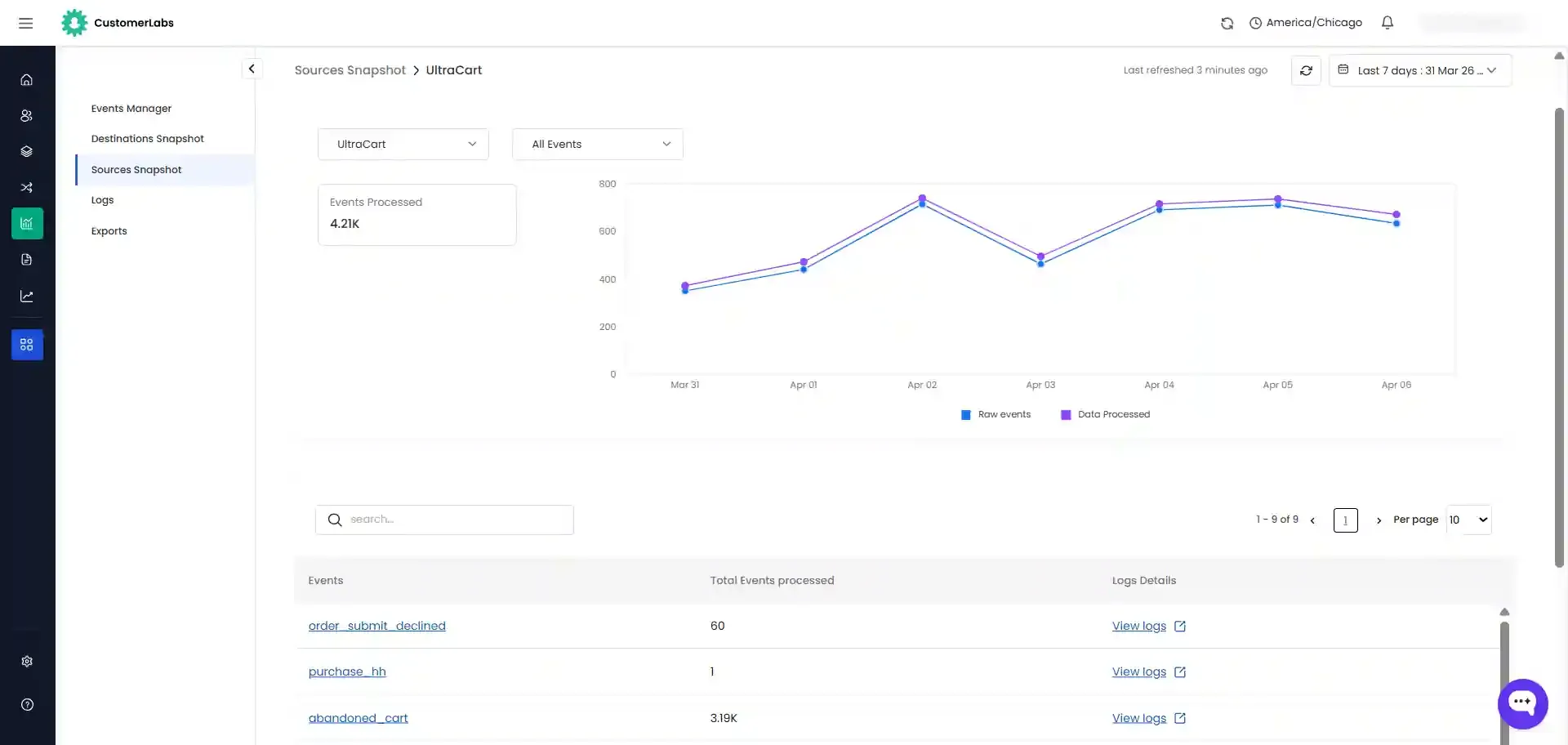Click Sources Snapshot breadcrumb

coord(350,70)
